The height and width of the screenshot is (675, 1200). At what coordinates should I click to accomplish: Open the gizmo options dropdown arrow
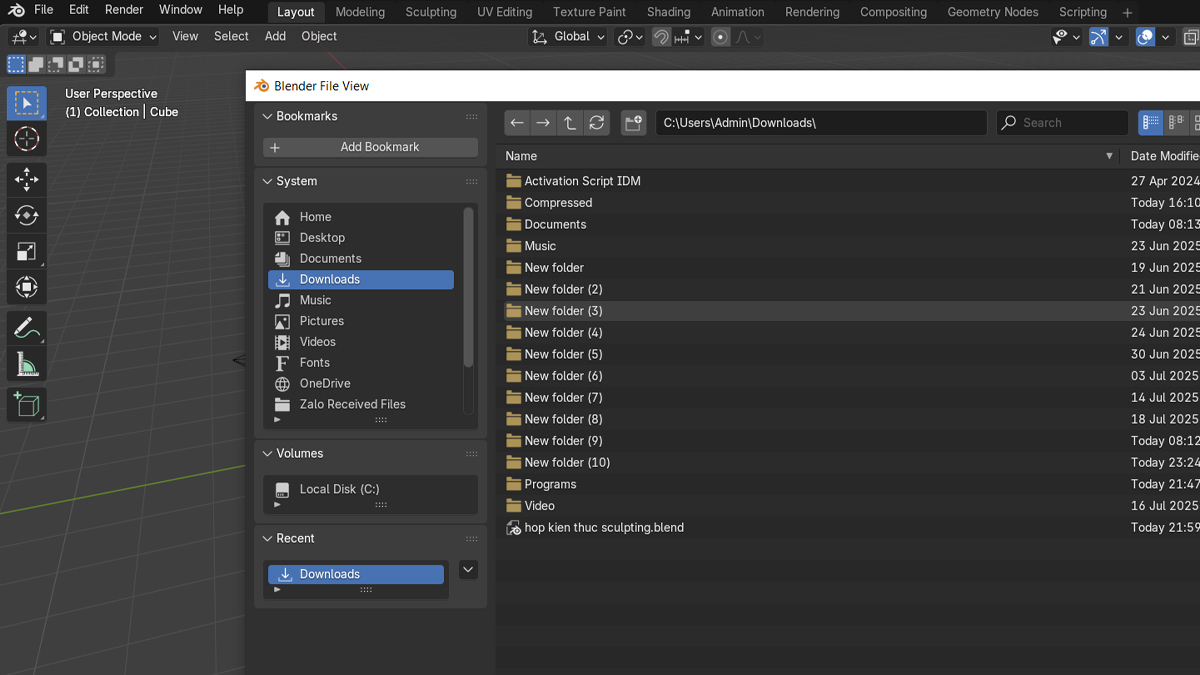point(1119,37)
